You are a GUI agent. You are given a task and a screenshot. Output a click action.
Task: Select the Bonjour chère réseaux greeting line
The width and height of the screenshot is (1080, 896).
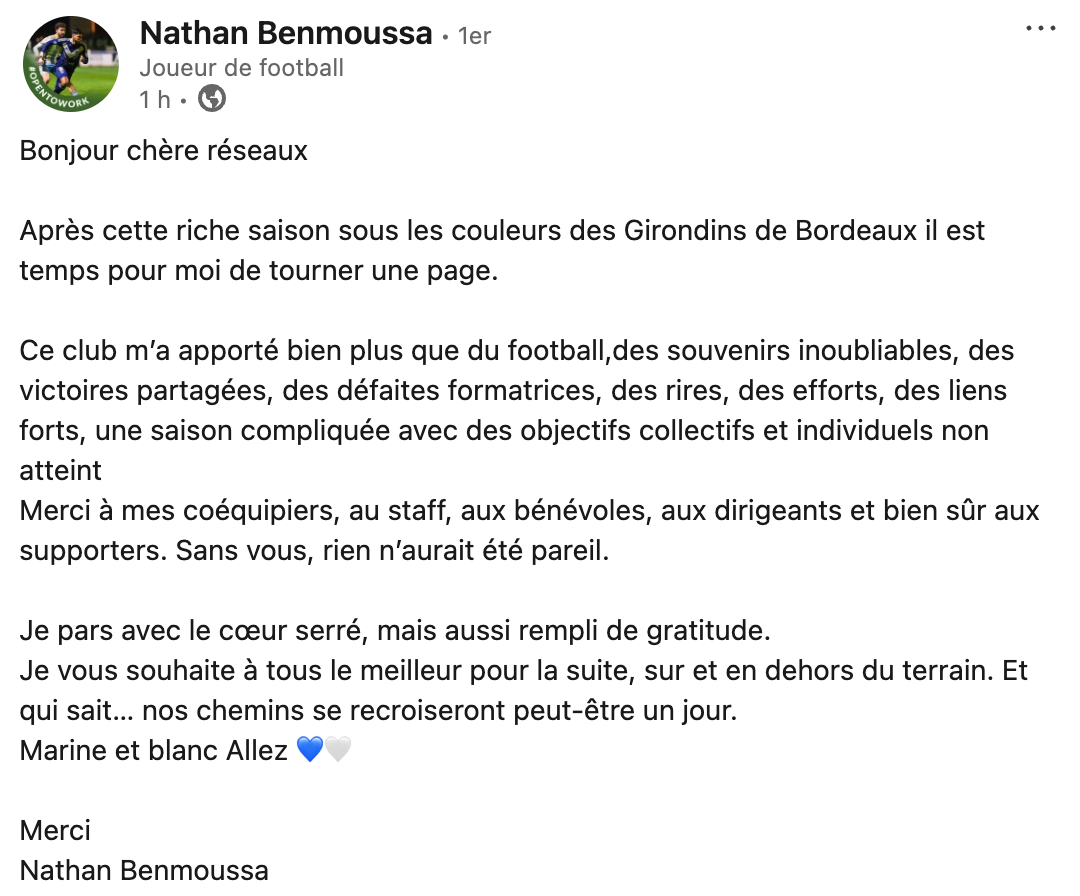click(163, 151)
